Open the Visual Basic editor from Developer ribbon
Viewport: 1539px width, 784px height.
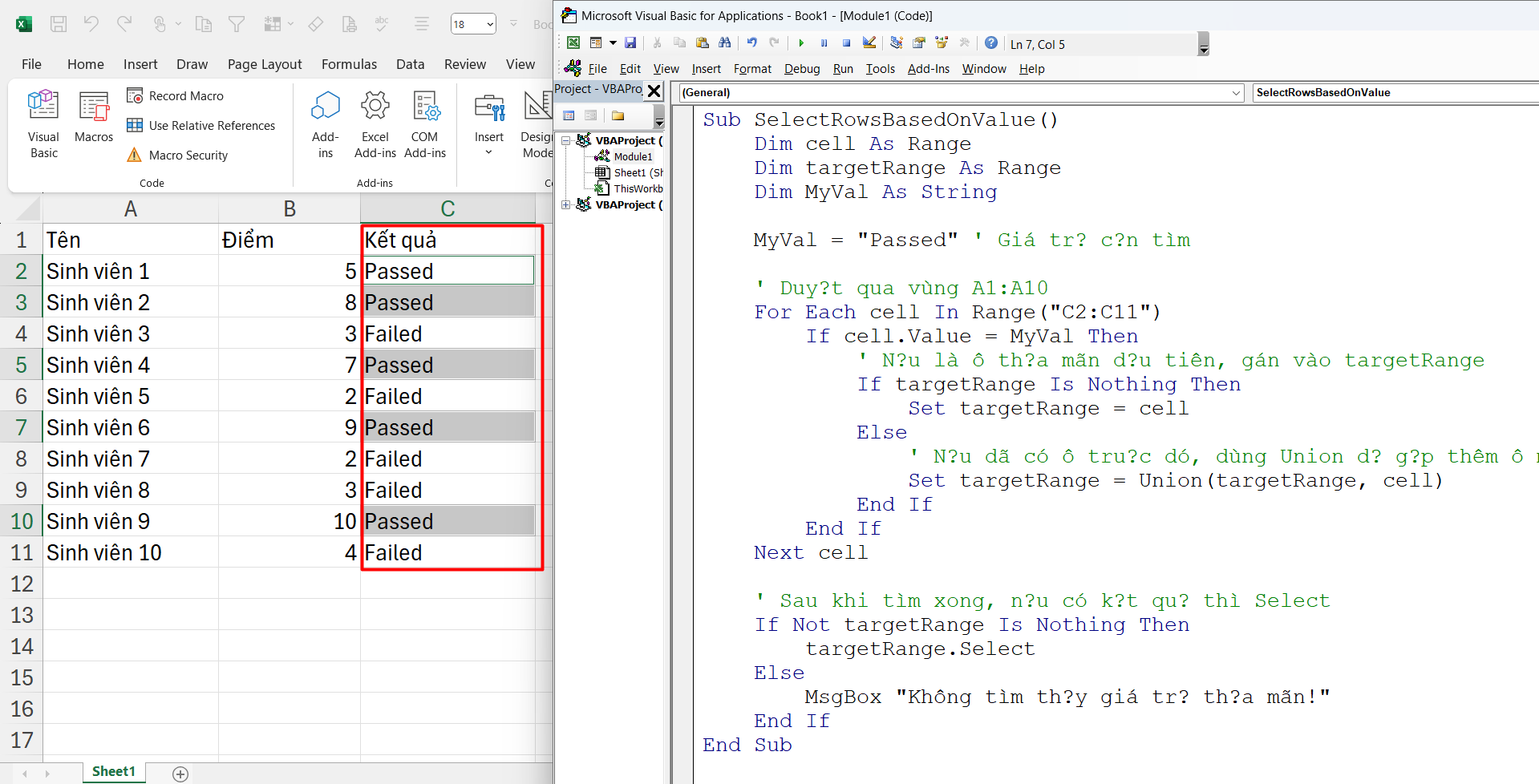(43, 122)
